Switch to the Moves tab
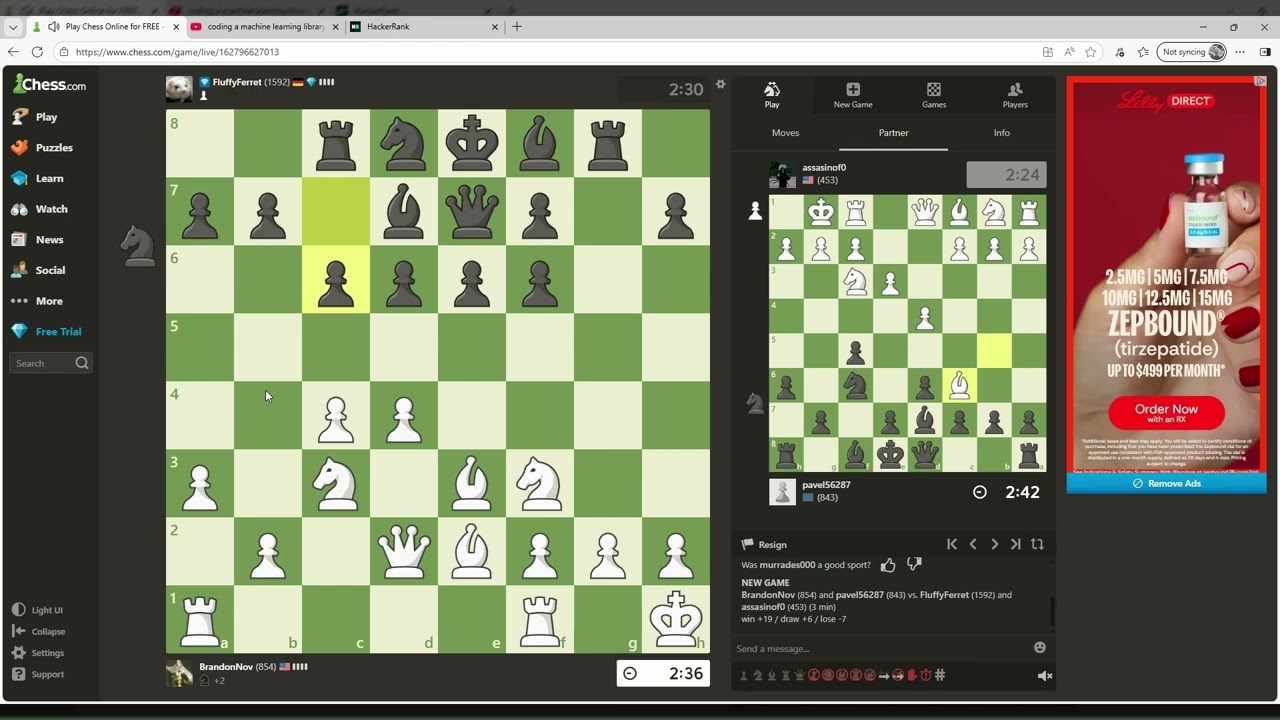 pyautogui.click(x=785, y=132)
